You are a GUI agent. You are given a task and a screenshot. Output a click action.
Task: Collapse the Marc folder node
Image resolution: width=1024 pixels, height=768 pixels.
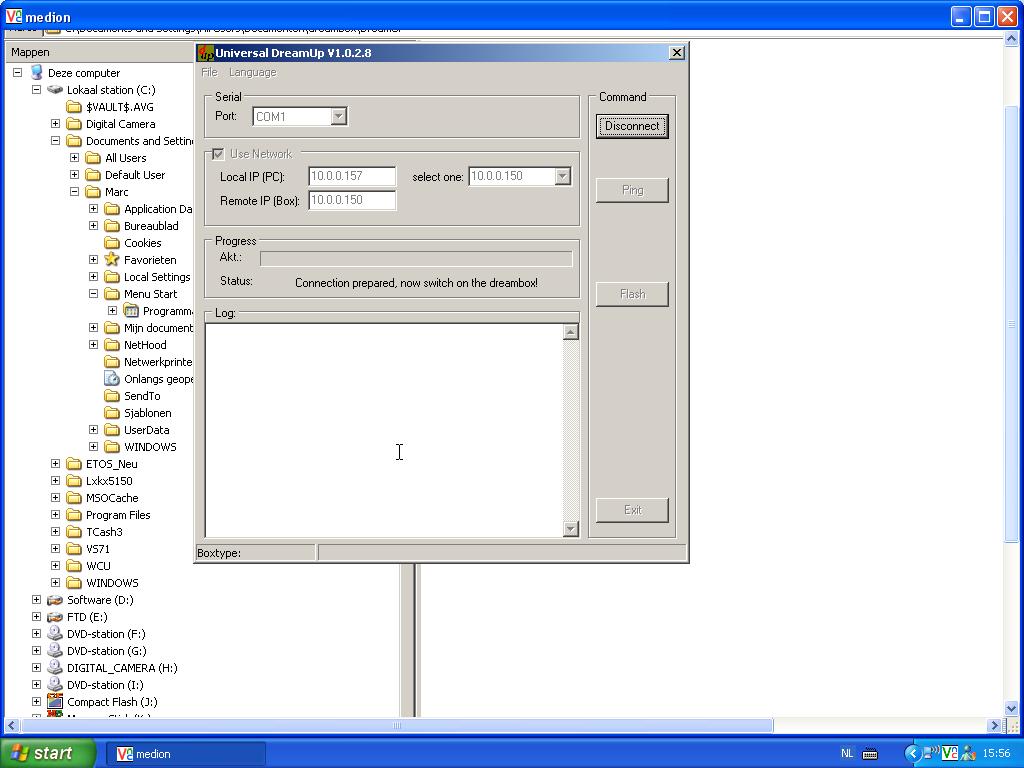74,191
